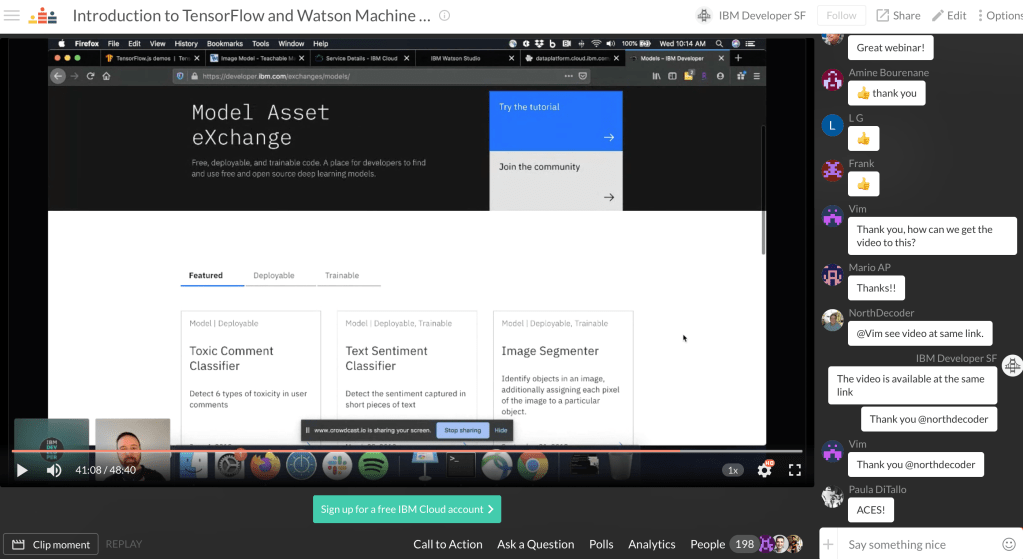The image size is (1023, 559).
Task: Sign up for a free IBM Cloud account
Action: click(x=407, y=509)
